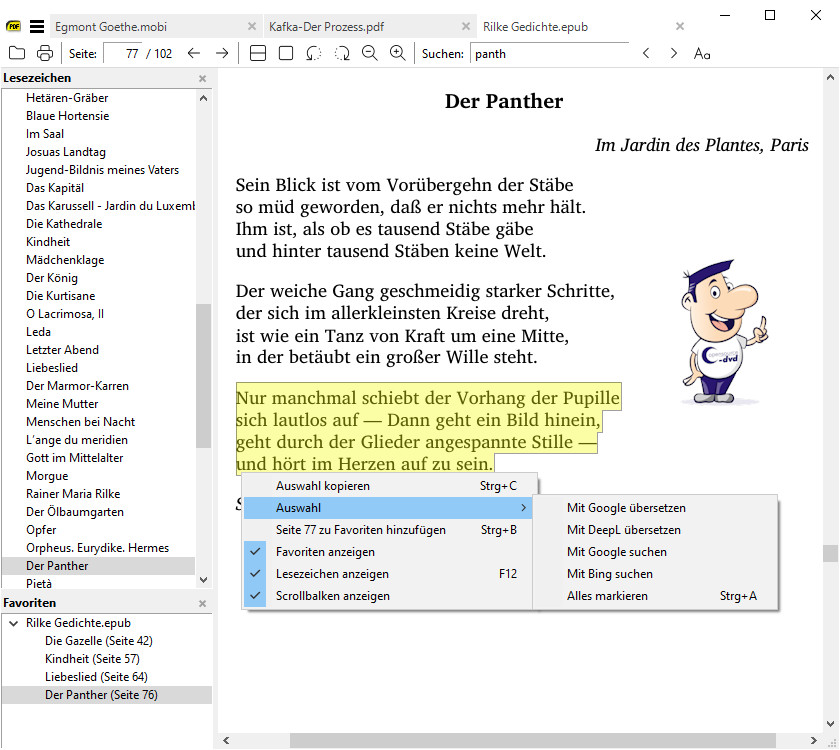Click the zoom out magnifier icon

[x=369, y=53]
